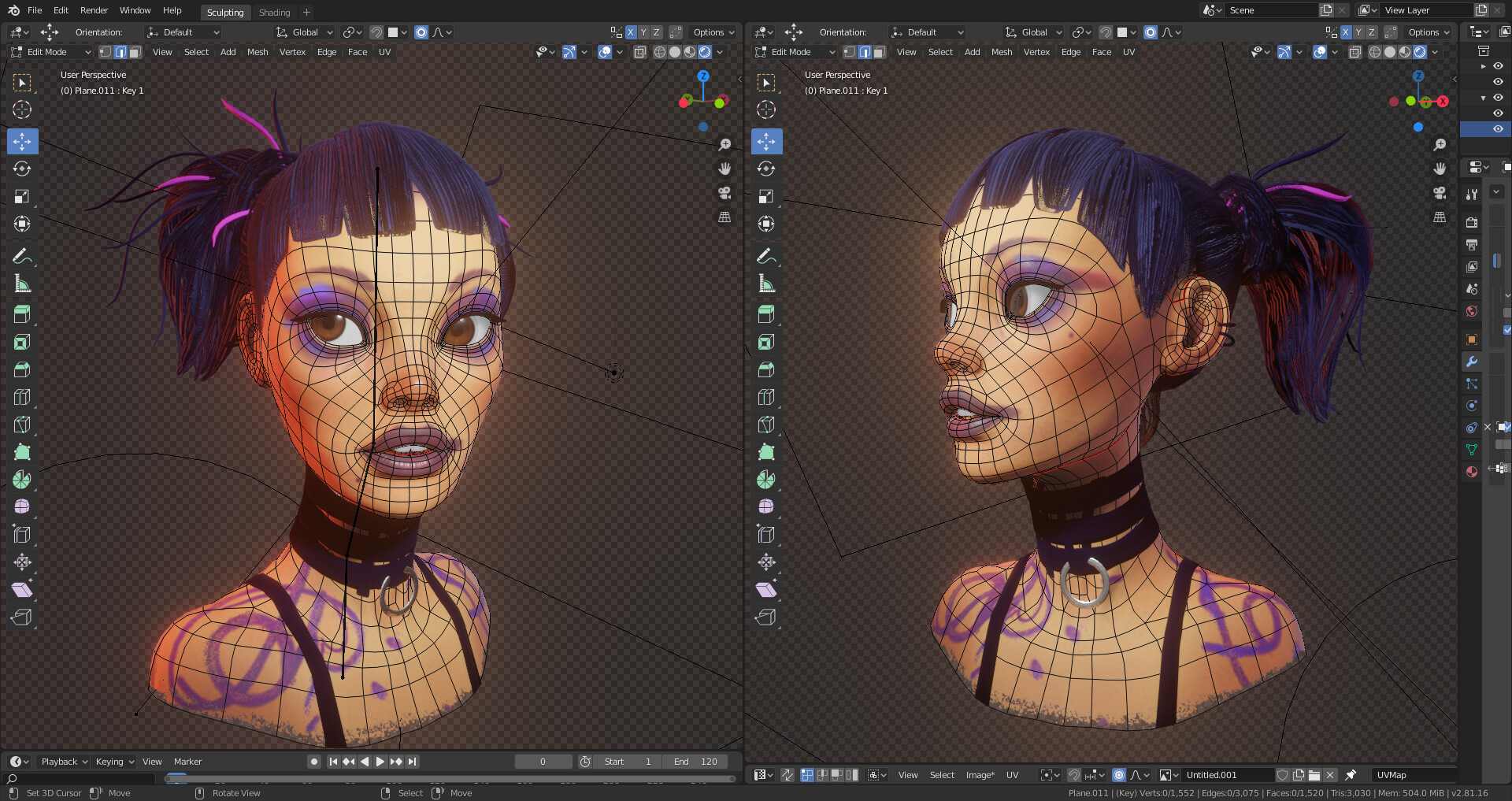Expand the Playback dropdown in timeline

tap(64, 762)
